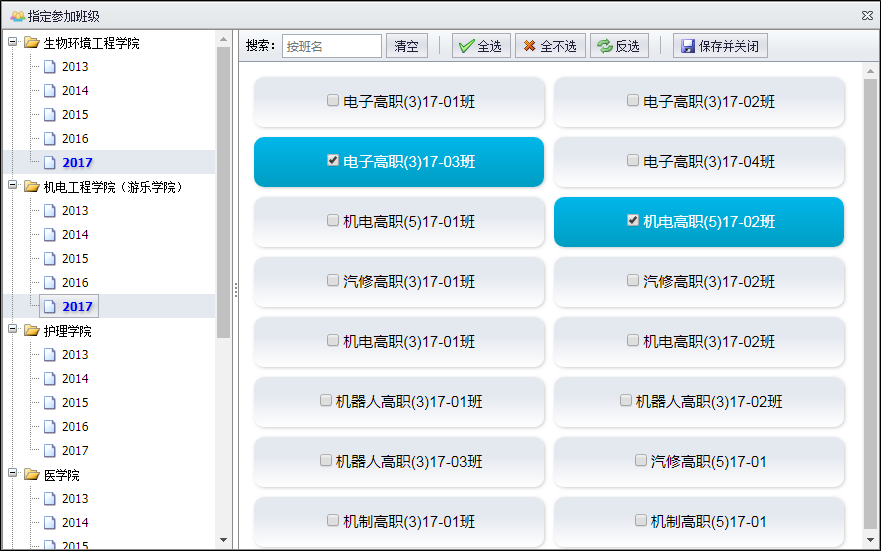Screen dimensions: 881x551
Task: Select 2013 under 医学院
Action: click(x=75, y=499)
